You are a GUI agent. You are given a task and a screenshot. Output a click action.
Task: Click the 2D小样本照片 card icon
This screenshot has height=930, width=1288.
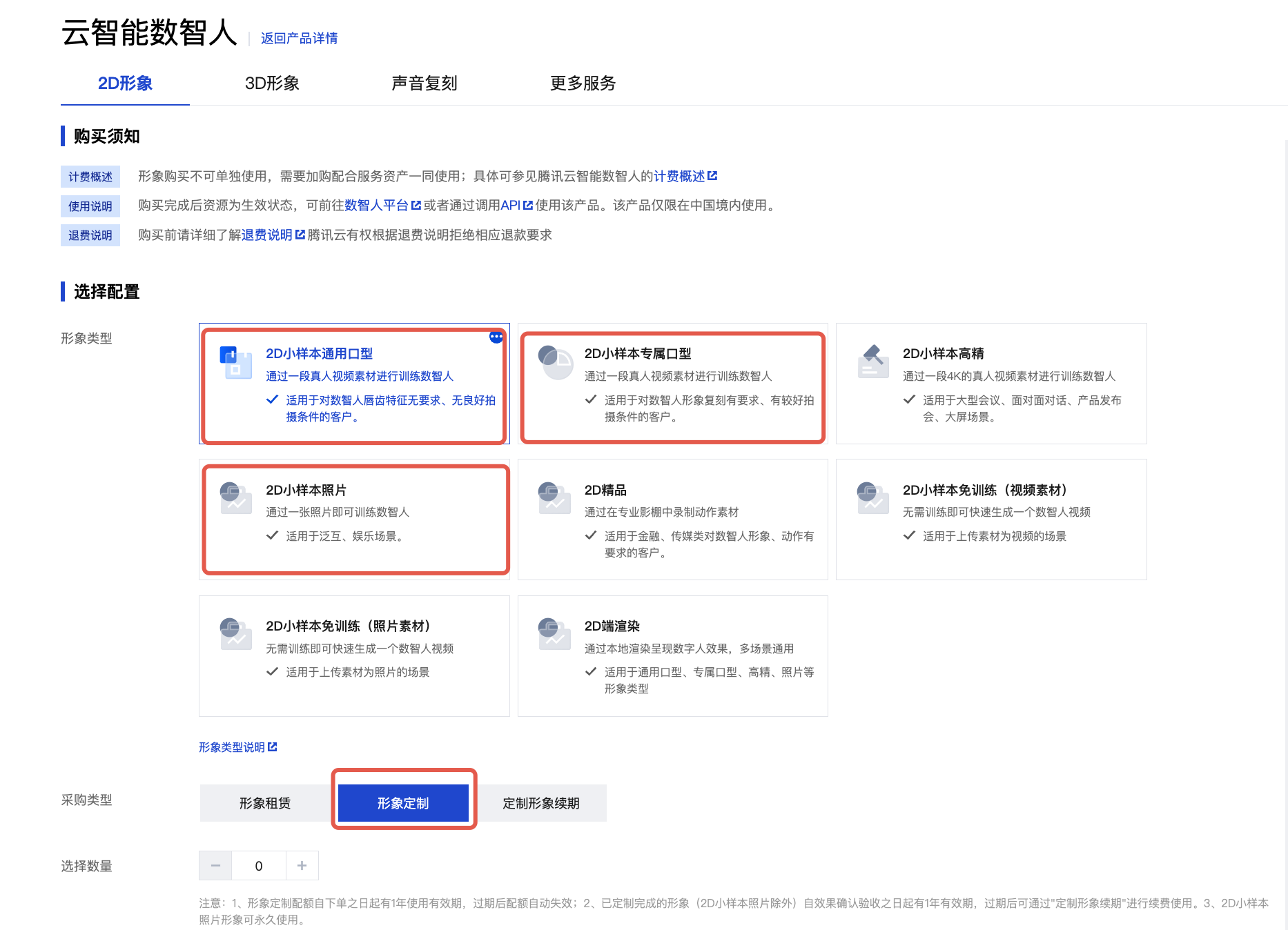236,498
